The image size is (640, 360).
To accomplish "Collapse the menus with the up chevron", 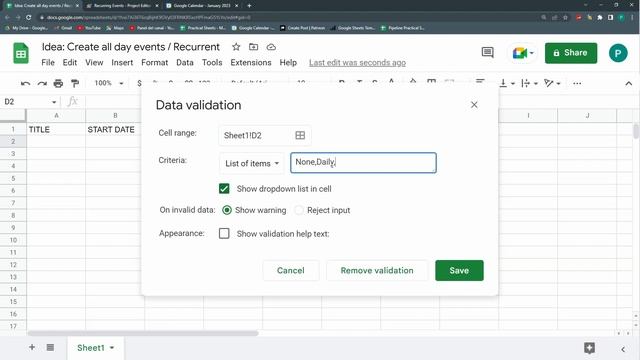I will (x=629, y=83).
